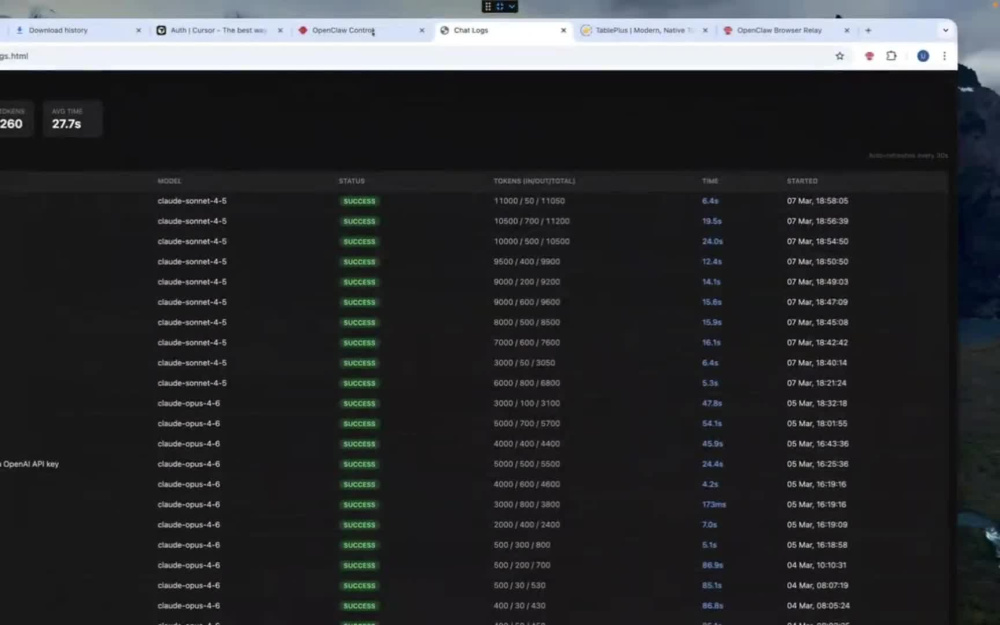The width and height of the screenshot is (1000, 625).
Task: Close the OpenClaw Browser Relay tab
Action: pos(846,30)
